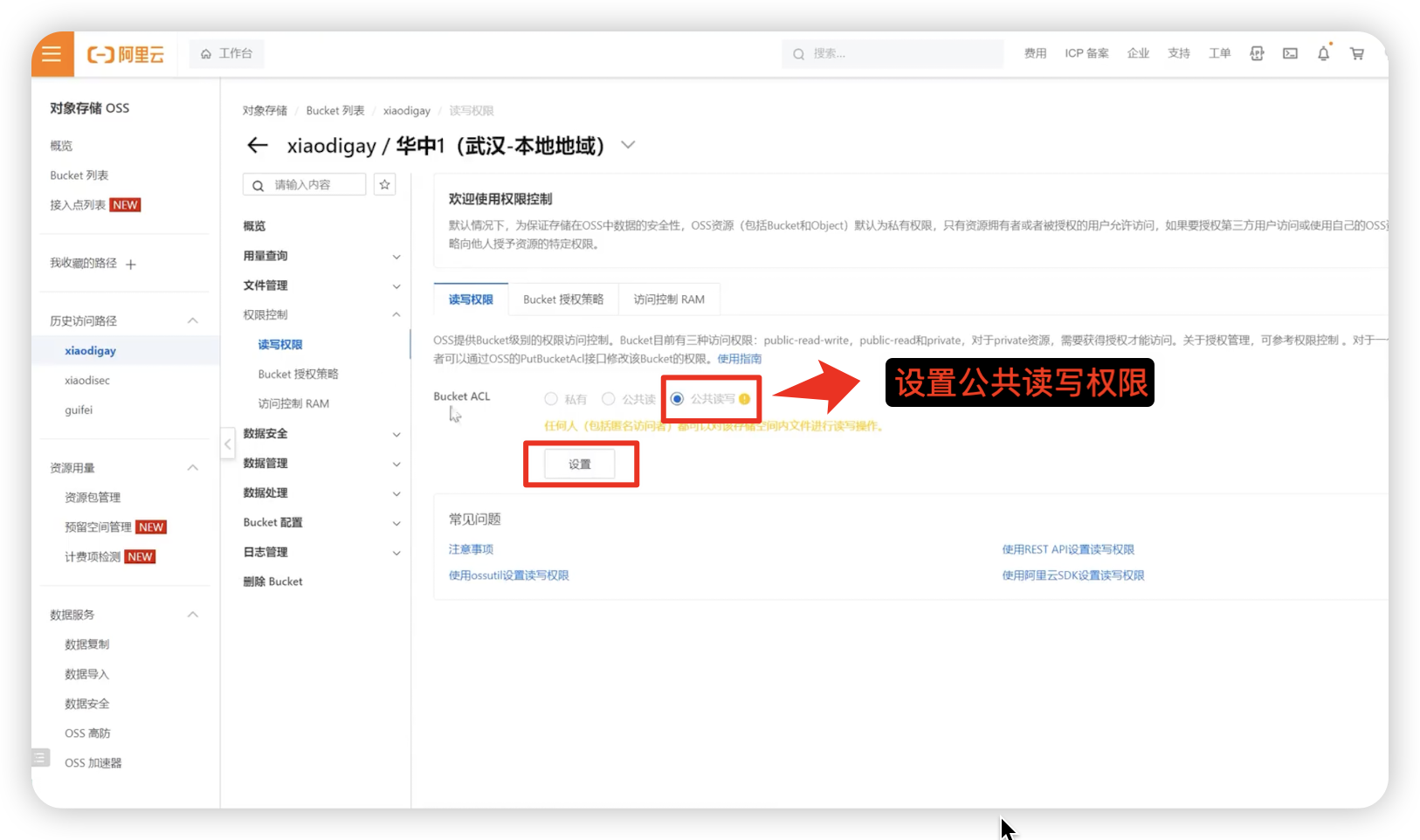
Task: Select 访问控制 RAM in sidebar
Action: (293, 403)
